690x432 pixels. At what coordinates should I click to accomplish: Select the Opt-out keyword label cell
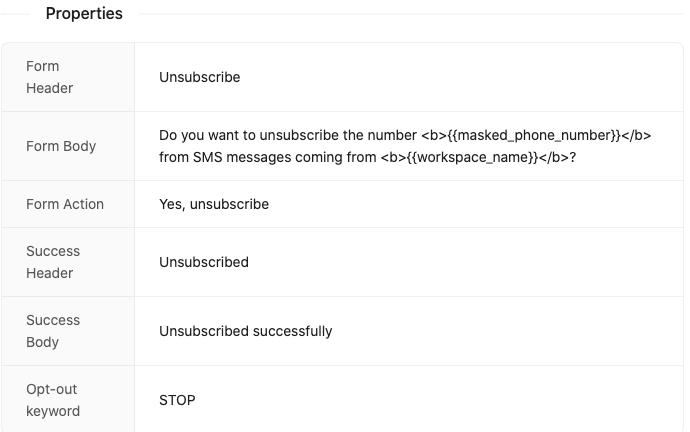click(x=68, y=399)
